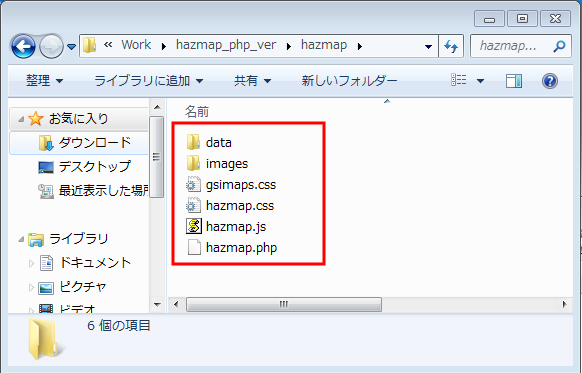Click the folder icon in the address bar

pyautogui.click(x=89, y=46)
